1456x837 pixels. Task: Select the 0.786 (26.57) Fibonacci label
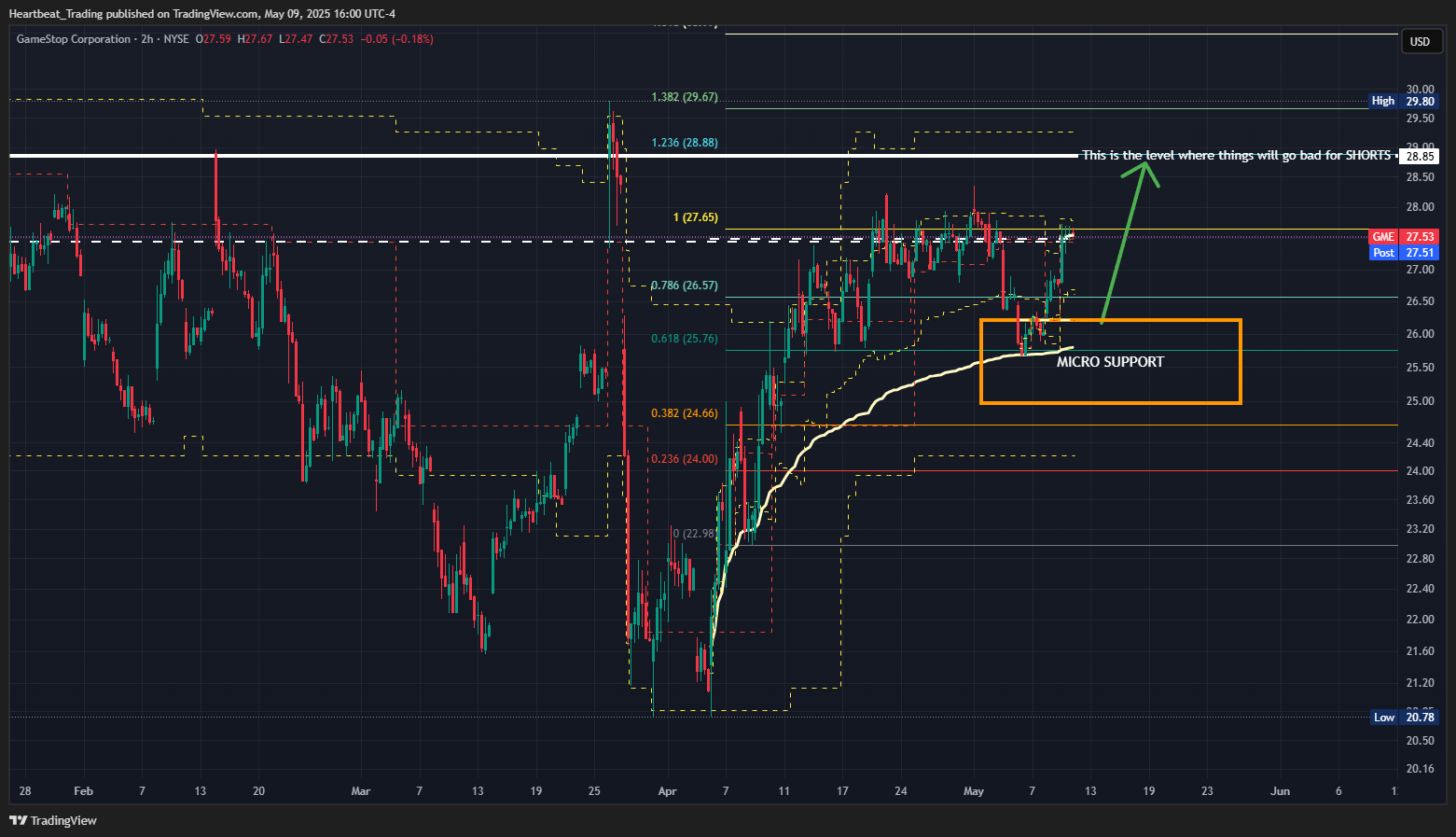685,286
